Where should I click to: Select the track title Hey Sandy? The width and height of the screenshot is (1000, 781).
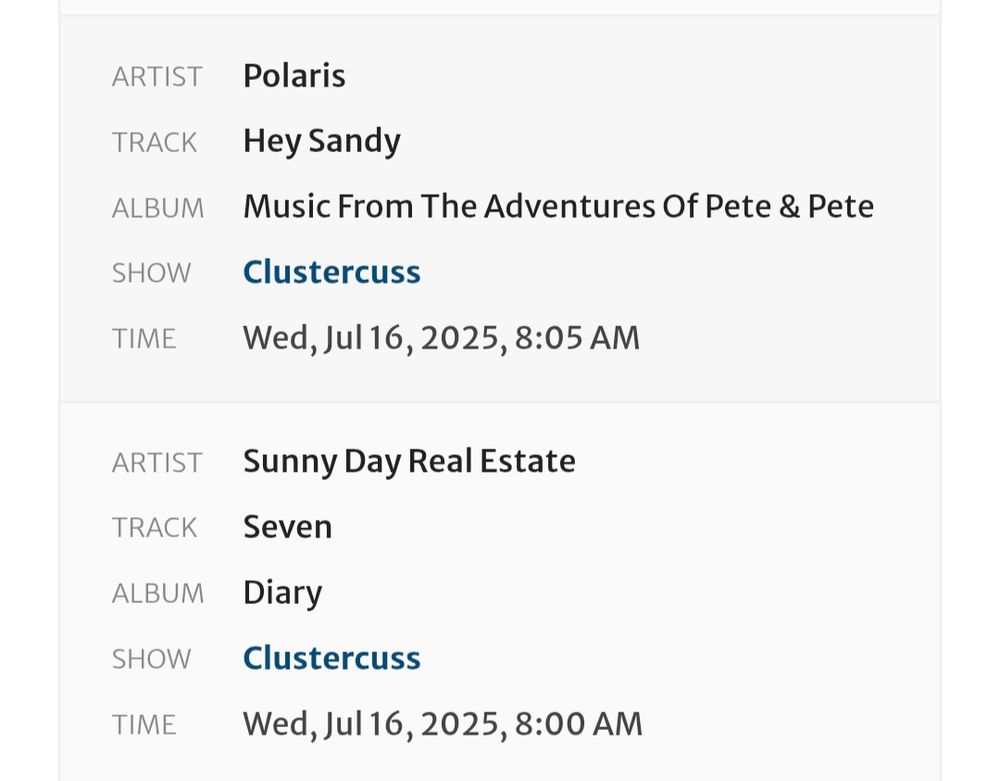pyautogui.click(x=321, y=141)
